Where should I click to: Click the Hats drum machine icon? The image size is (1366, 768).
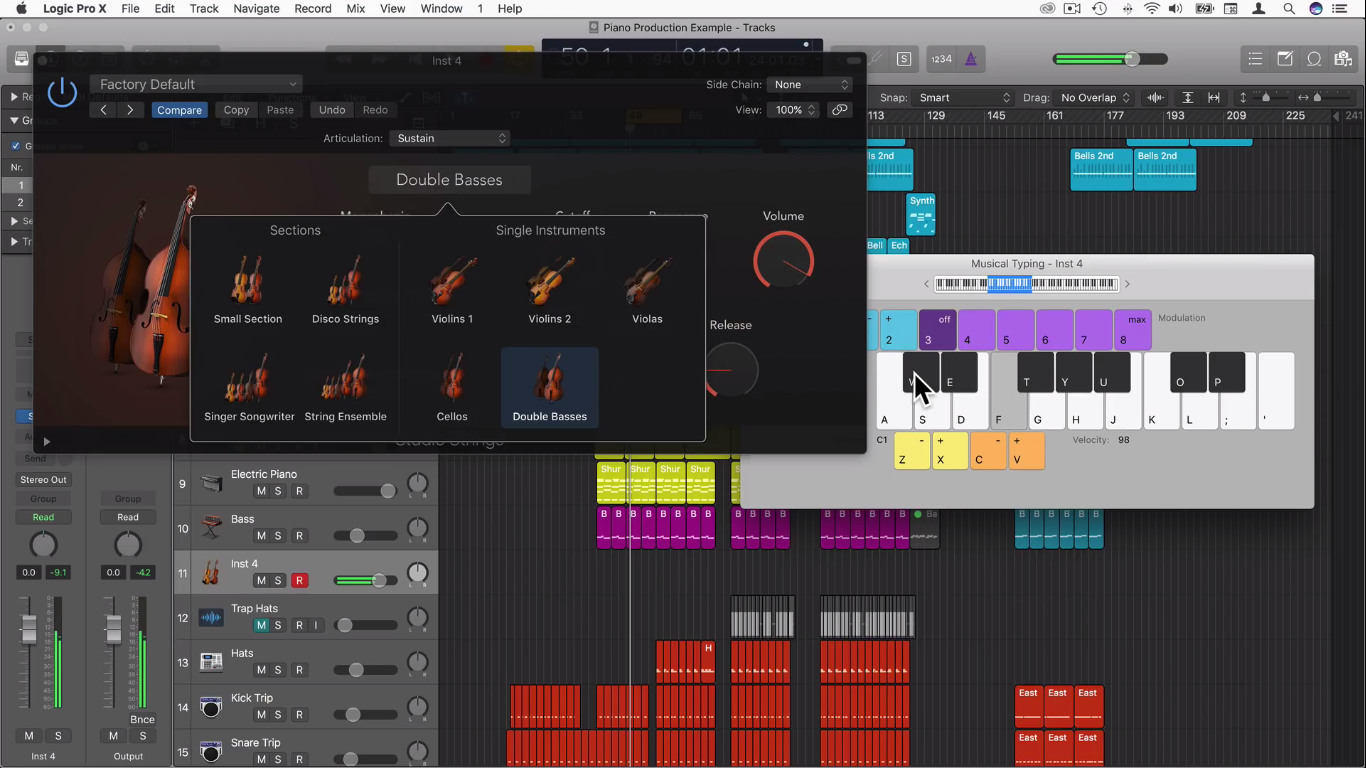(x=211, y=662)
